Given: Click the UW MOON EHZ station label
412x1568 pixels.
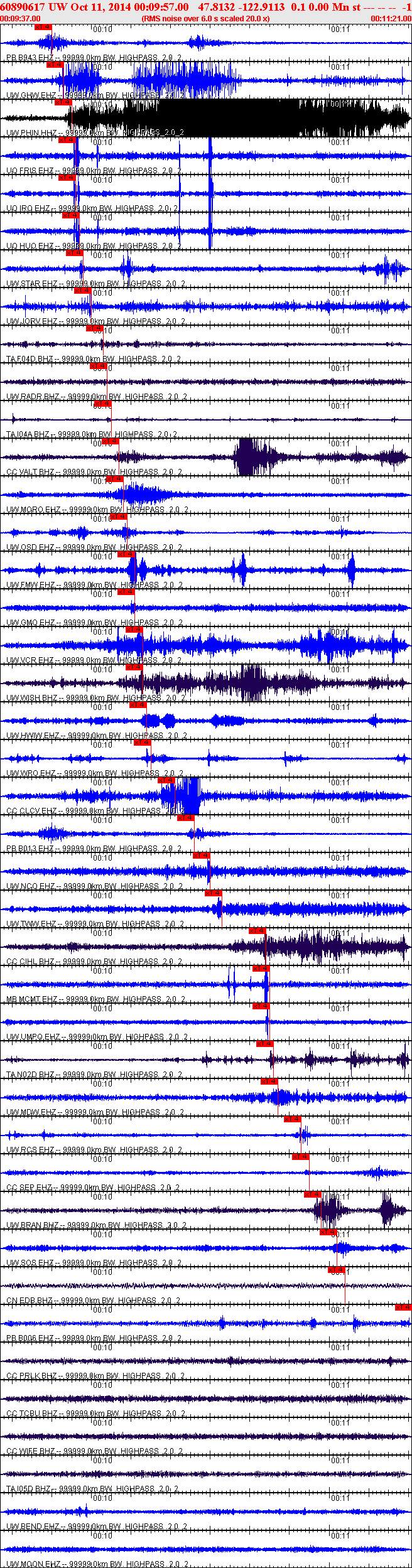Looking at the screenshot, I should (x=33, y=1564).
